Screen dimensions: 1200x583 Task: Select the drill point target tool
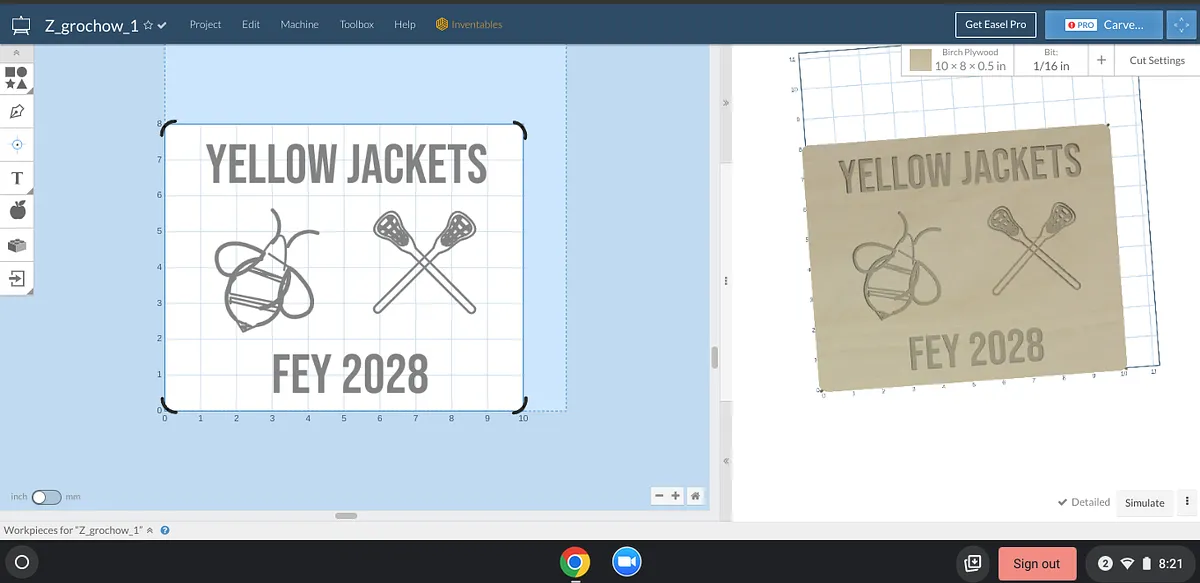point(16,145)
